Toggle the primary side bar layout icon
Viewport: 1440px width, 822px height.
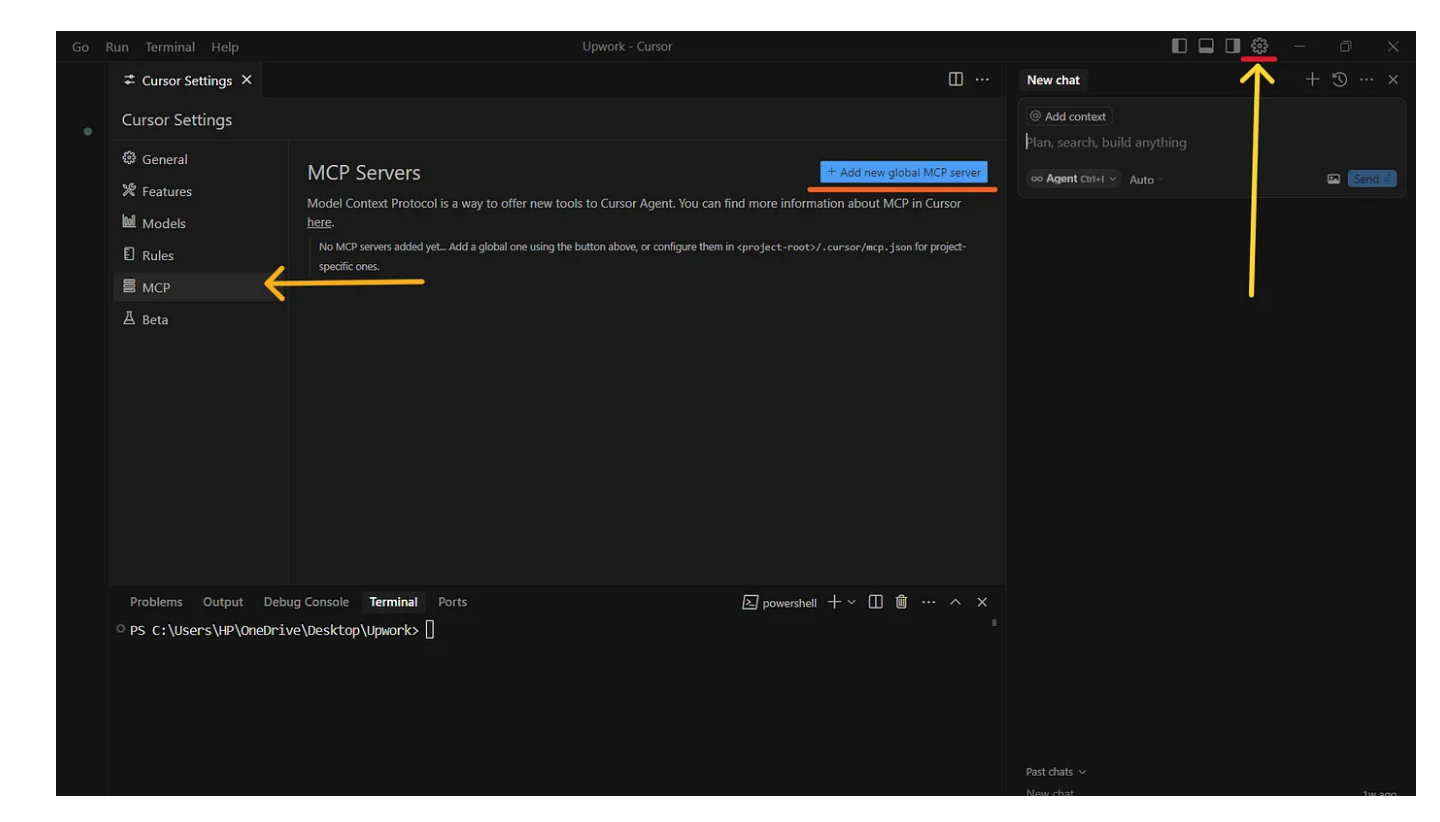[1179, 46]
